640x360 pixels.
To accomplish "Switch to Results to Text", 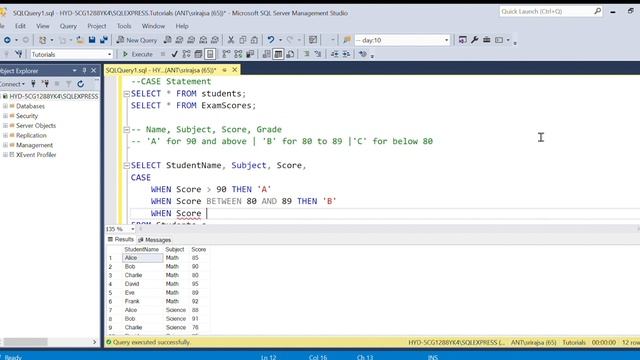I will point(266,54).
